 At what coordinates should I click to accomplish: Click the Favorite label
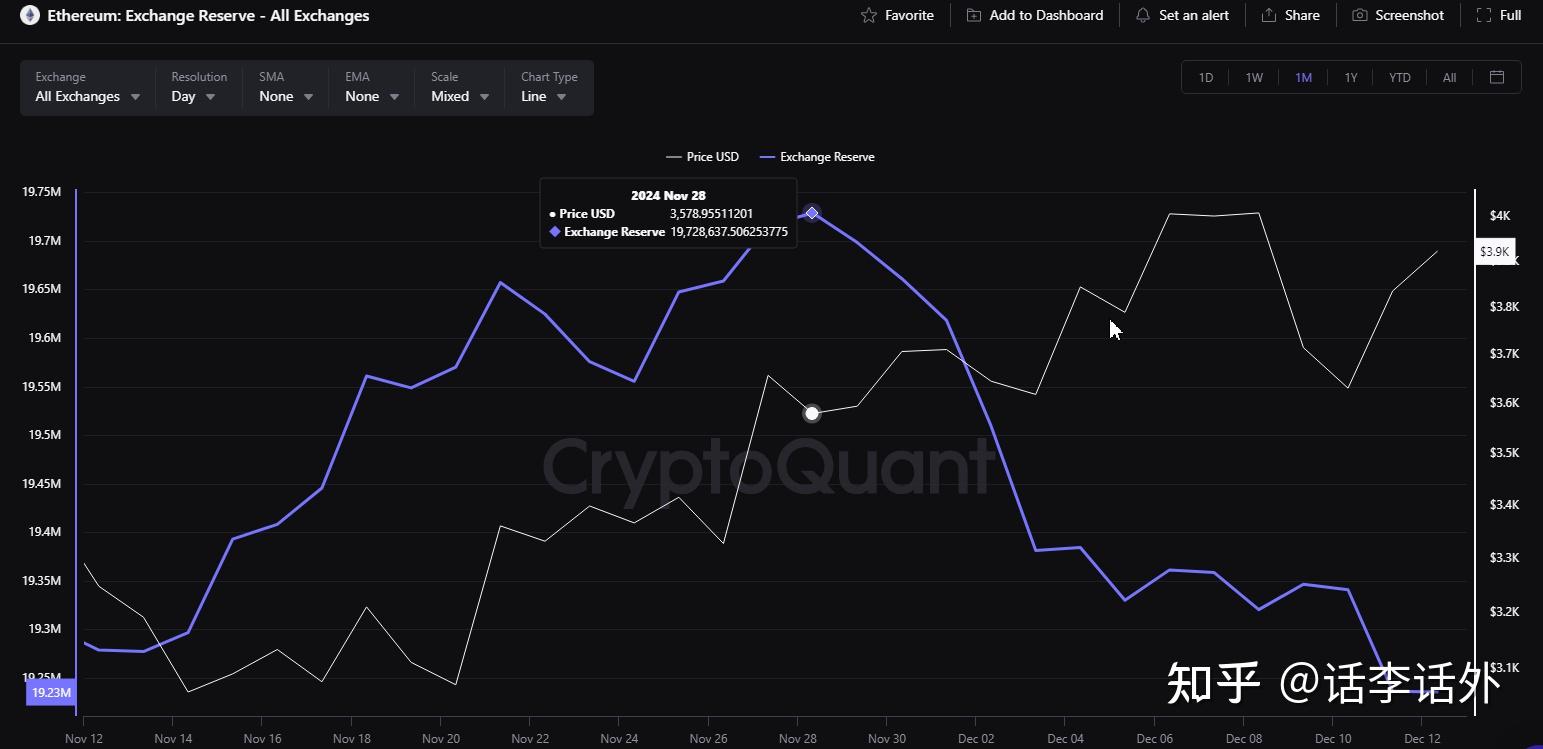pyautogui.click(x=909, y=15)
